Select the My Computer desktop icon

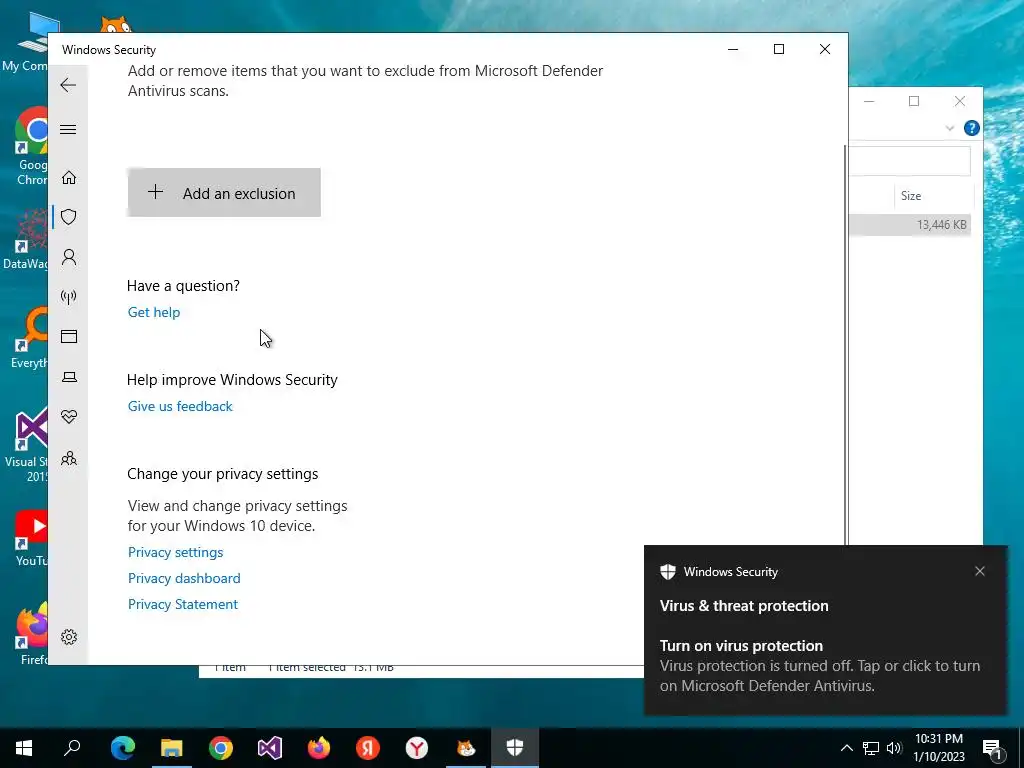27,40
